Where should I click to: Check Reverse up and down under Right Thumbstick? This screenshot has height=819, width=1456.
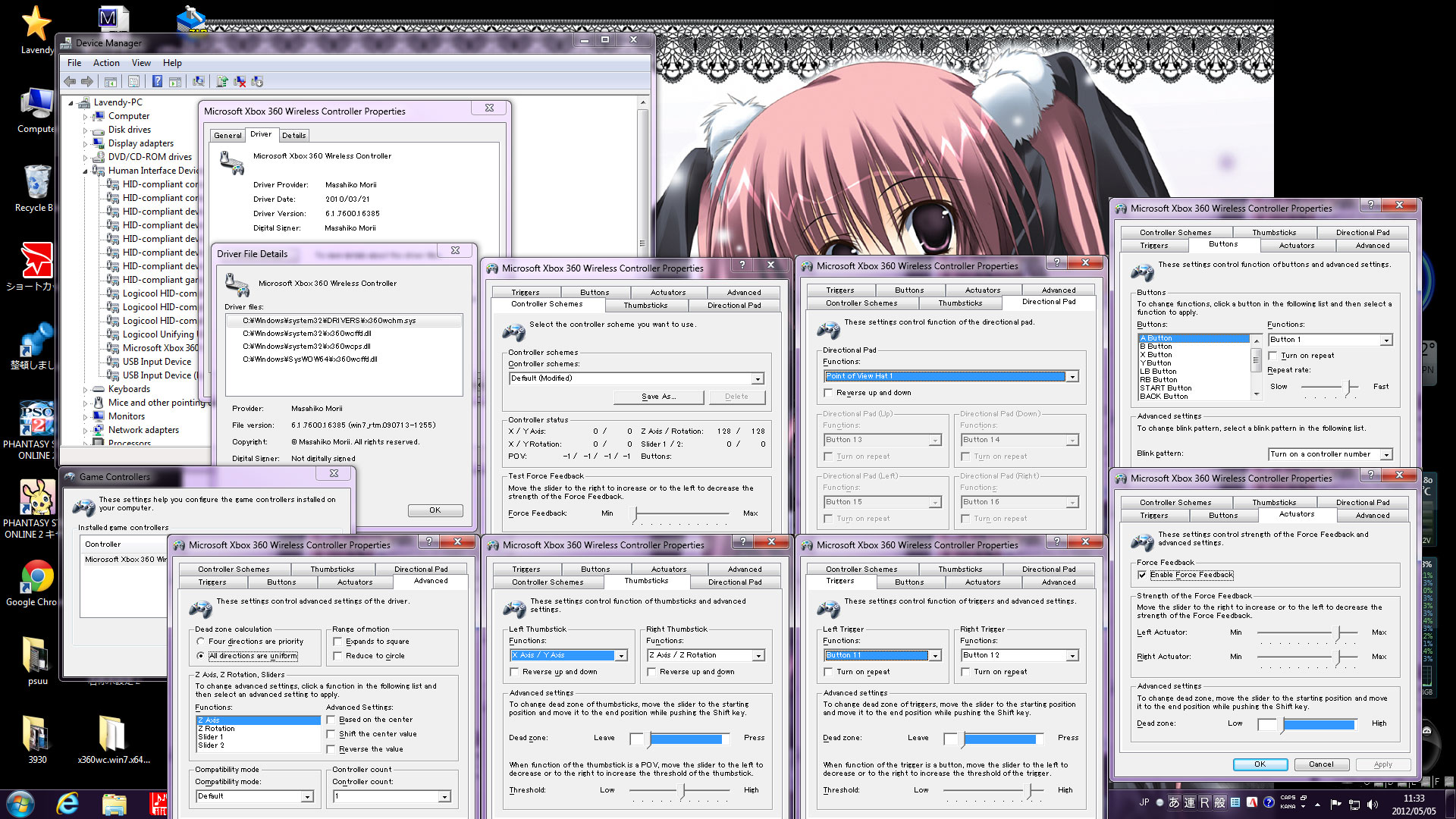(651, 672)
